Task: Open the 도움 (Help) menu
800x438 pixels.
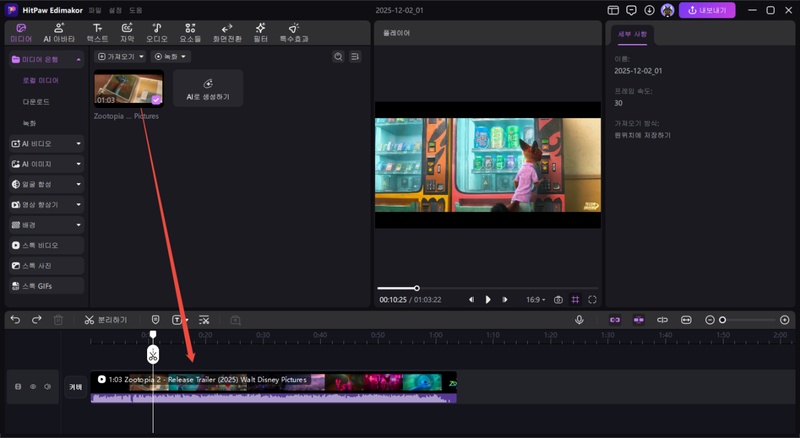Action: tap(136, 10)
